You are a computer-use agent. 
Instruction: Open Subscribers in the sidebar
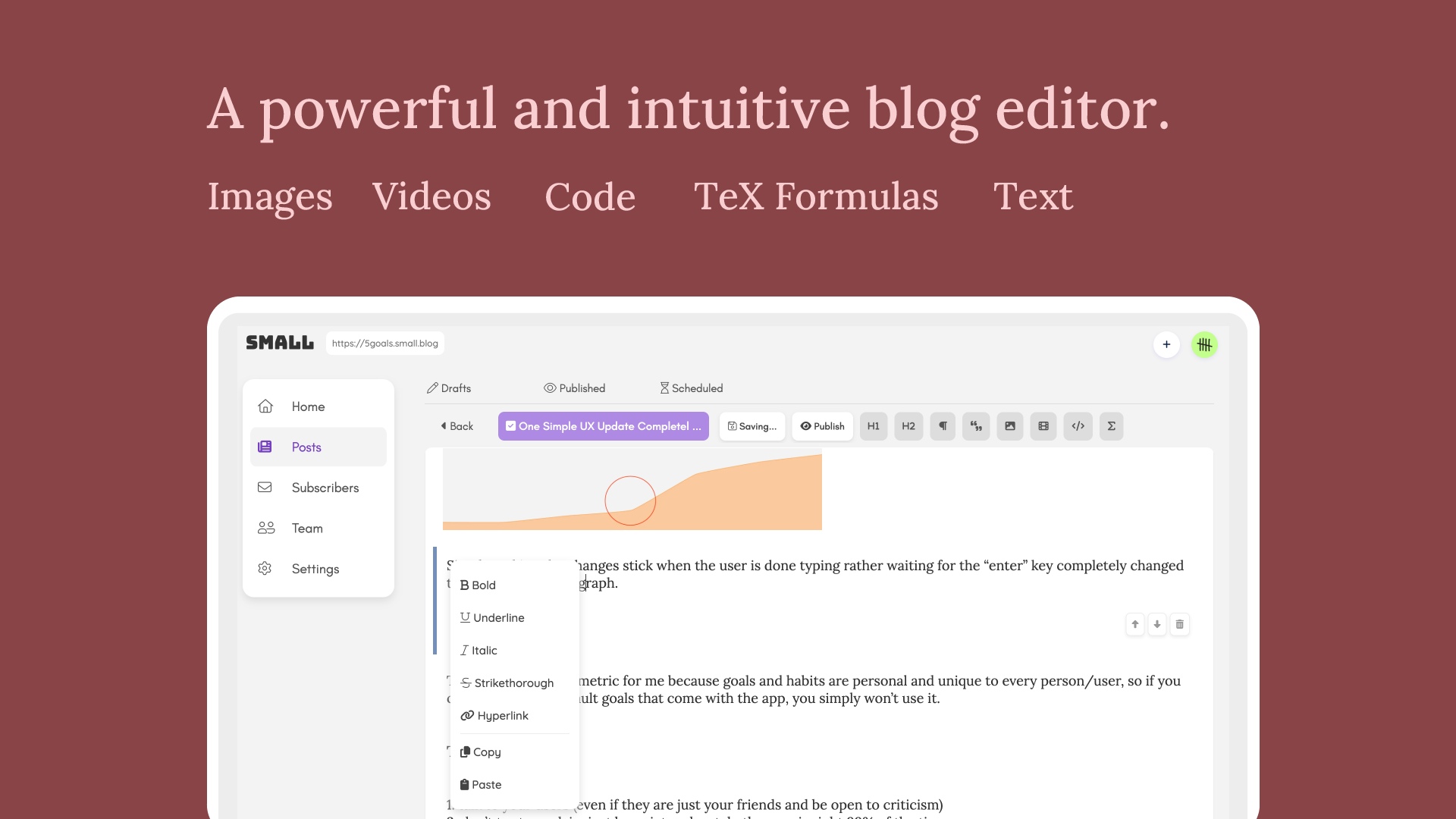[x=318, y=488]
